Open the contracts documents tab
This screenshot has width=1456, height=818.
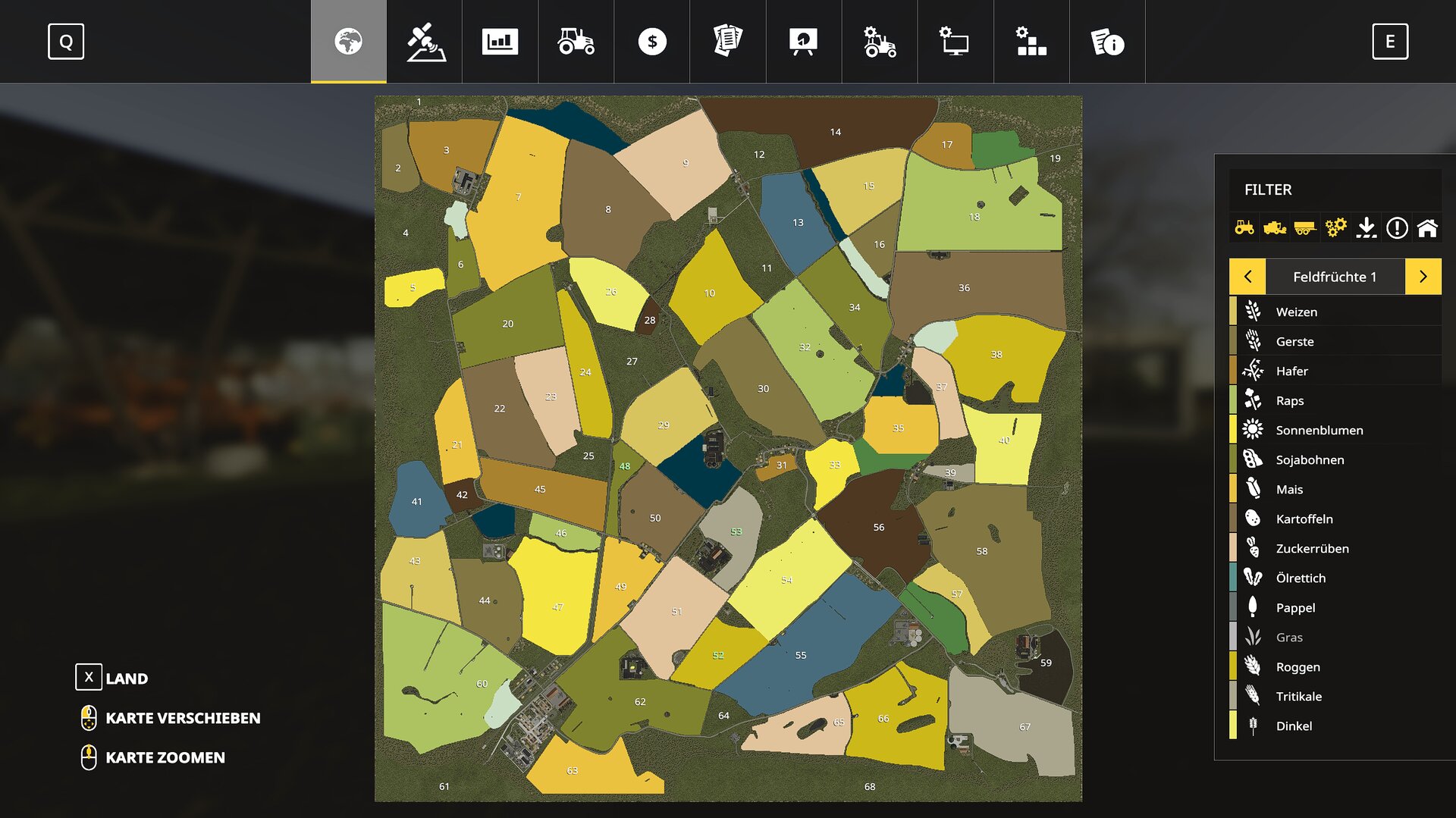(727, 42)
